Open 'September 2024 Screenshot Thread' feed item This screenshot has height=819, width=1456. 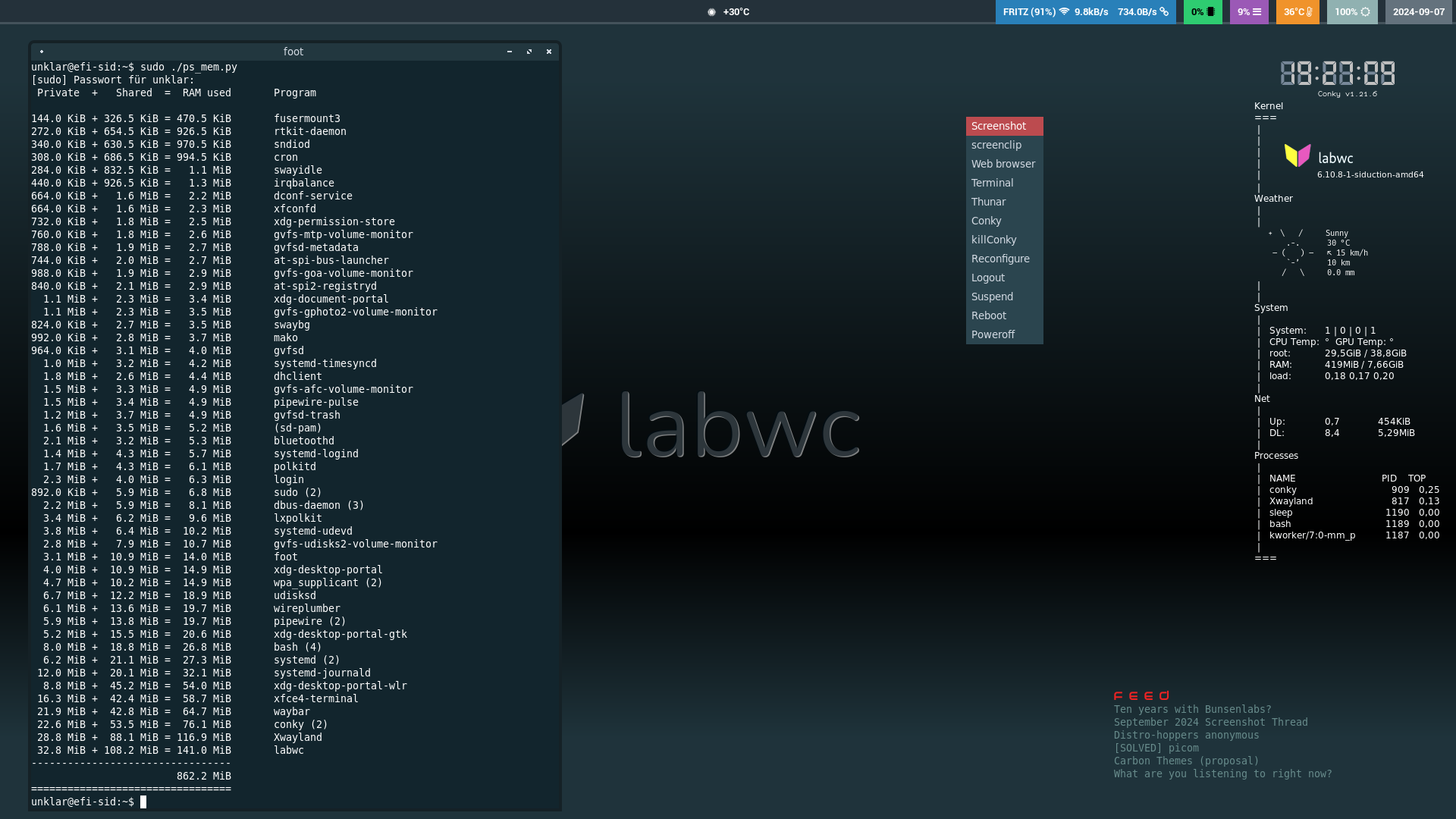1210,723
